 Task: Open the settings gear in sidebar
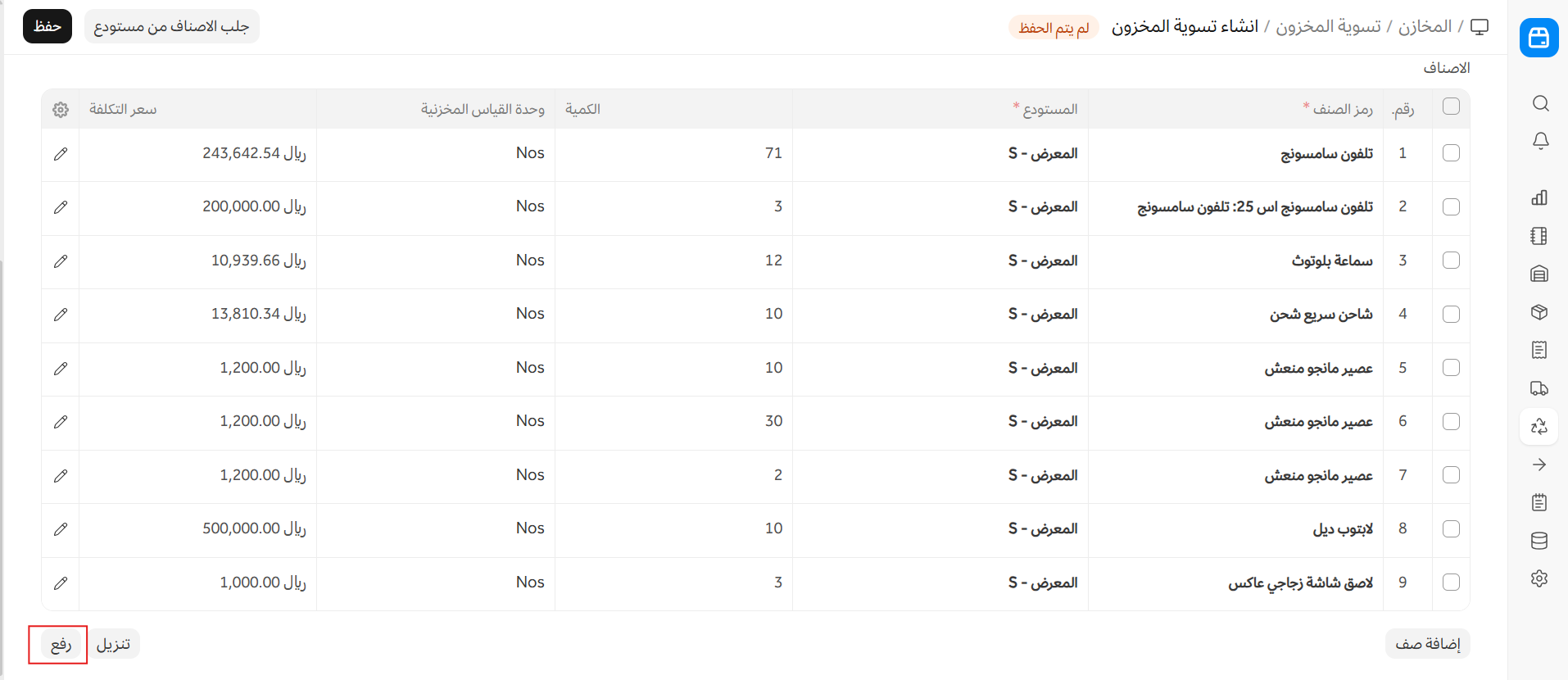pos(1539,578)
